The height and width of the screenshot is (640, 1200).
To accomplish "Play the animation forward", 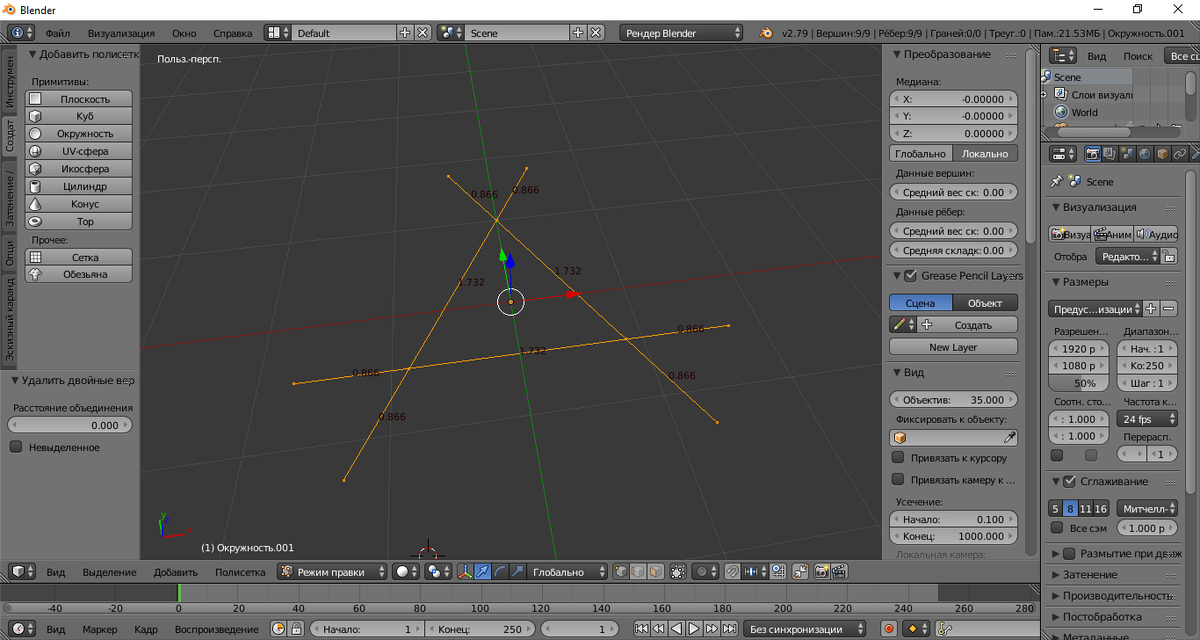I will (x=693, y=629).
